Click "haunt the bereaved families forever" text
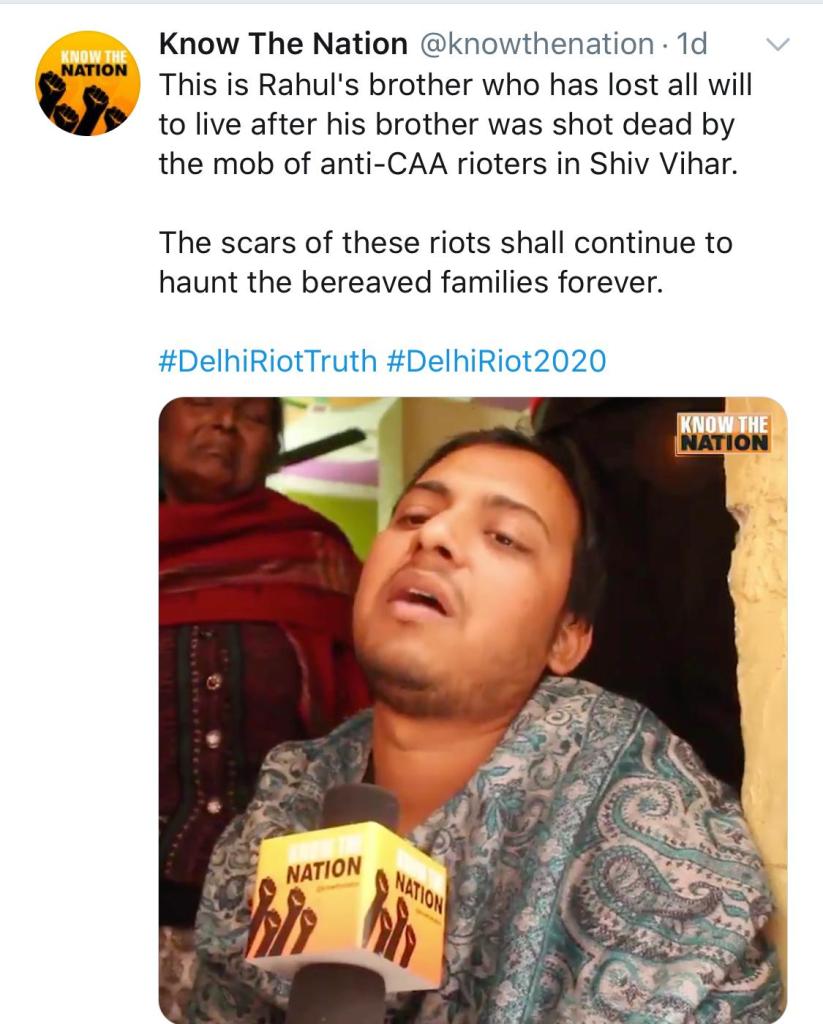 [x=410, y=283]
